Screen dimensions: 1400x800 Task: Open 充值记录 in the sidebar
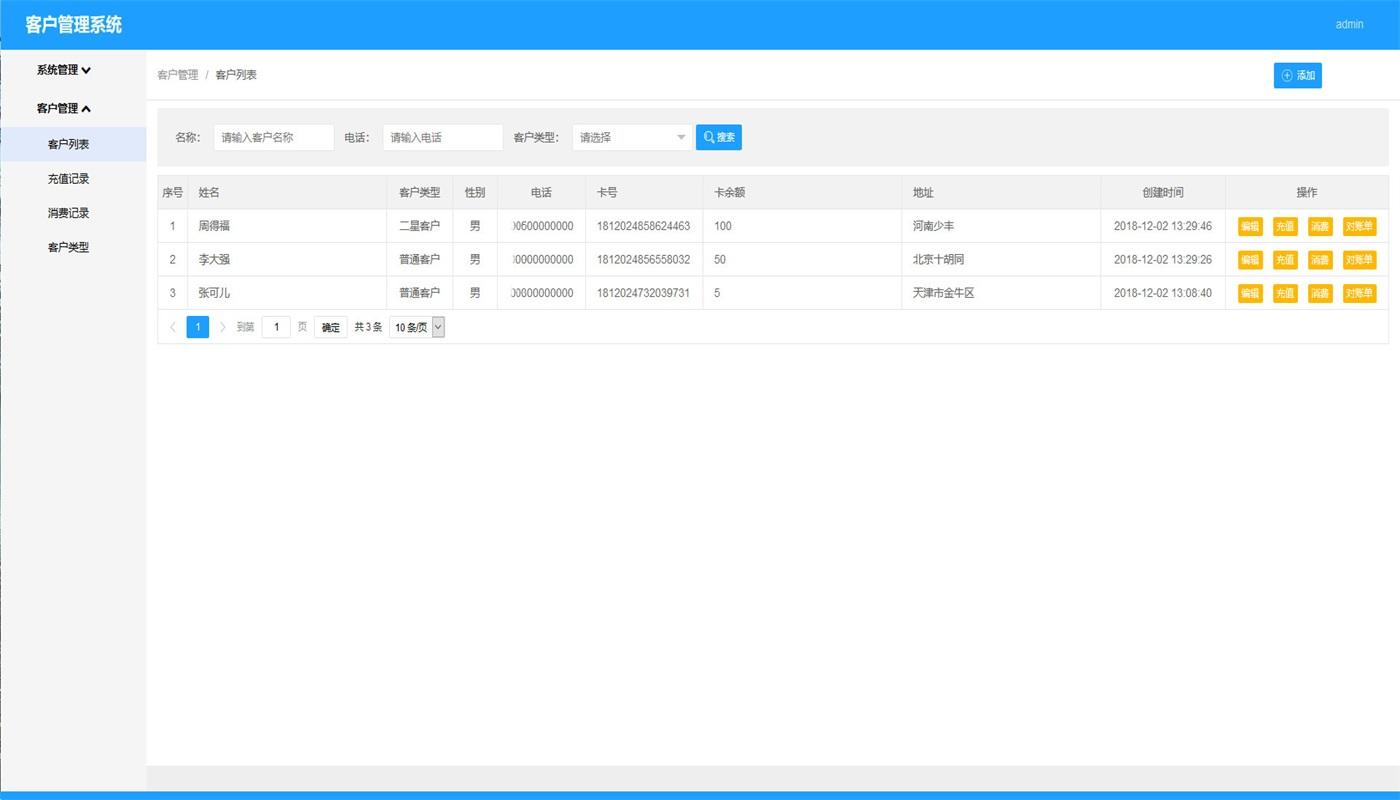coord(68,179)
